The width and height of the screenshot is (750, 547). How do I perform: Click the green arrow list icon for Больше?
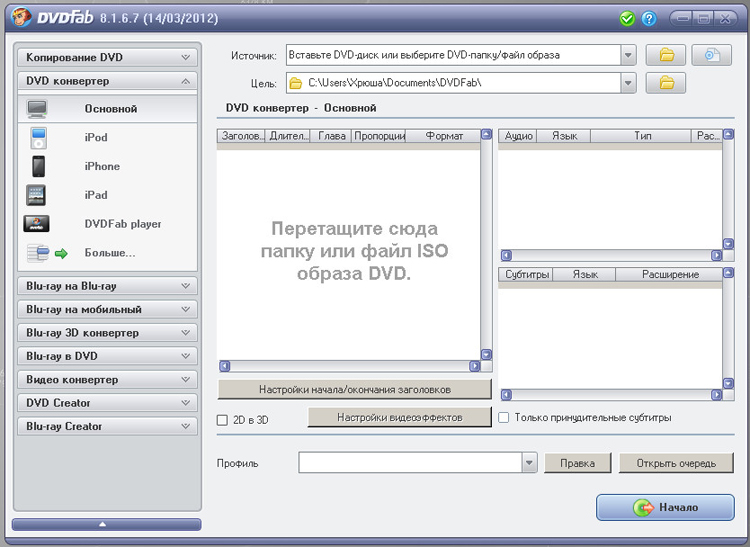(x=47, y=253)
